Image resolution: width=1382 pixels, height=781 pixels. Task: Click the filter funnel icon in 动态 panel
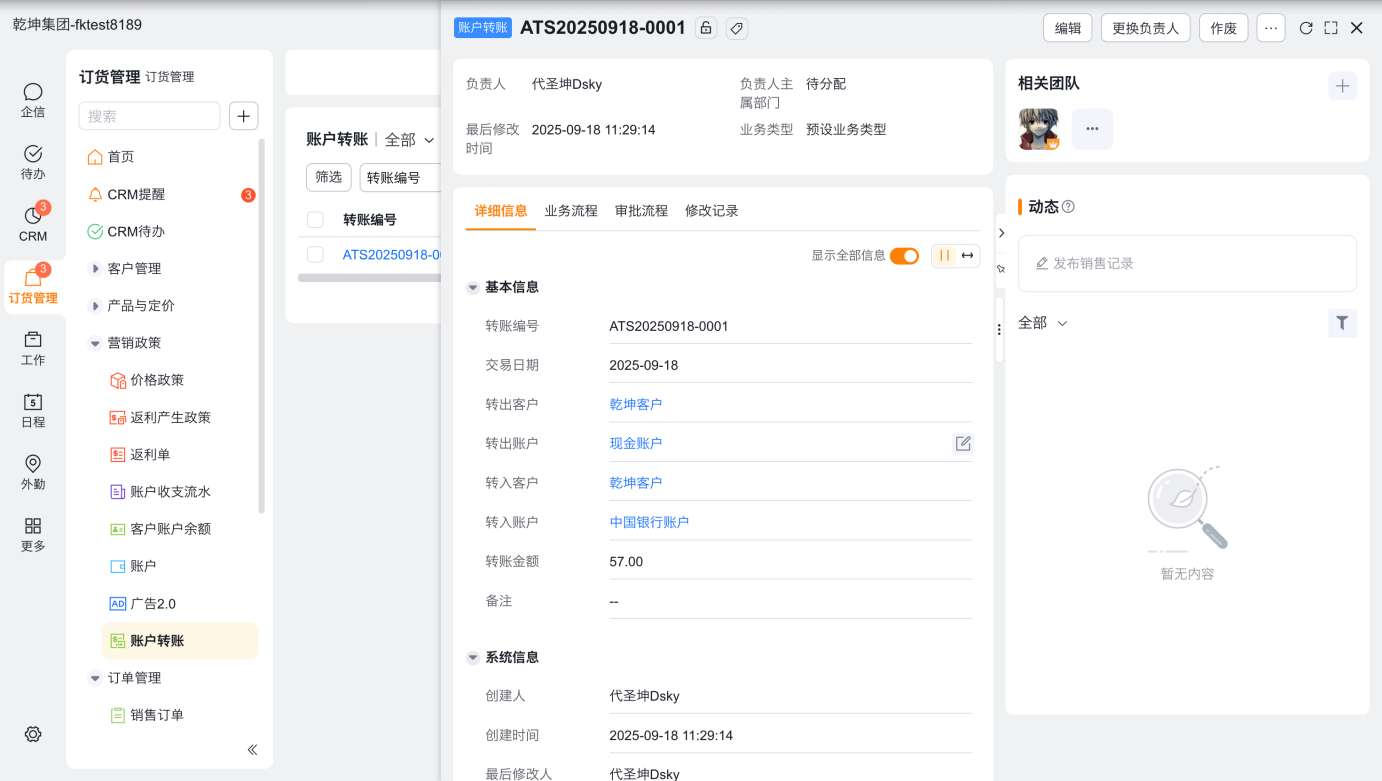1342,323
